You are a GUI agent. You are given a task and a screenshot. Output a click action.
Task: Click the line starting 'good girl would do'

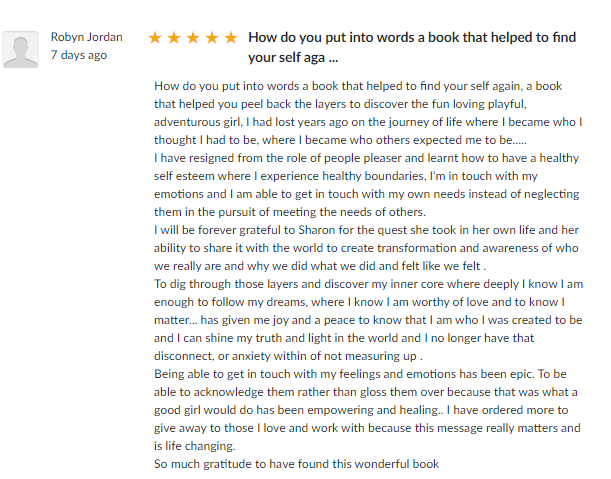367,410
